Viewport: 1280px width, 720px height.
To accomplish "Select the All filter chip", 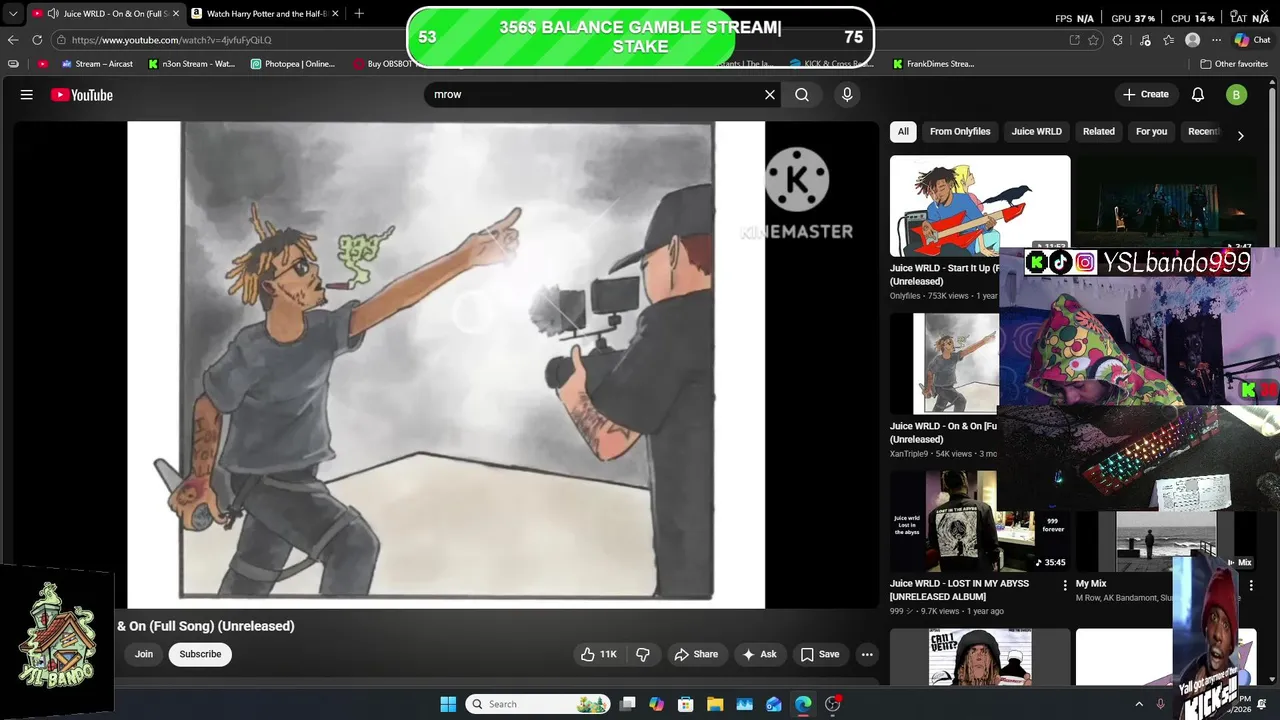I will [903, 131].
